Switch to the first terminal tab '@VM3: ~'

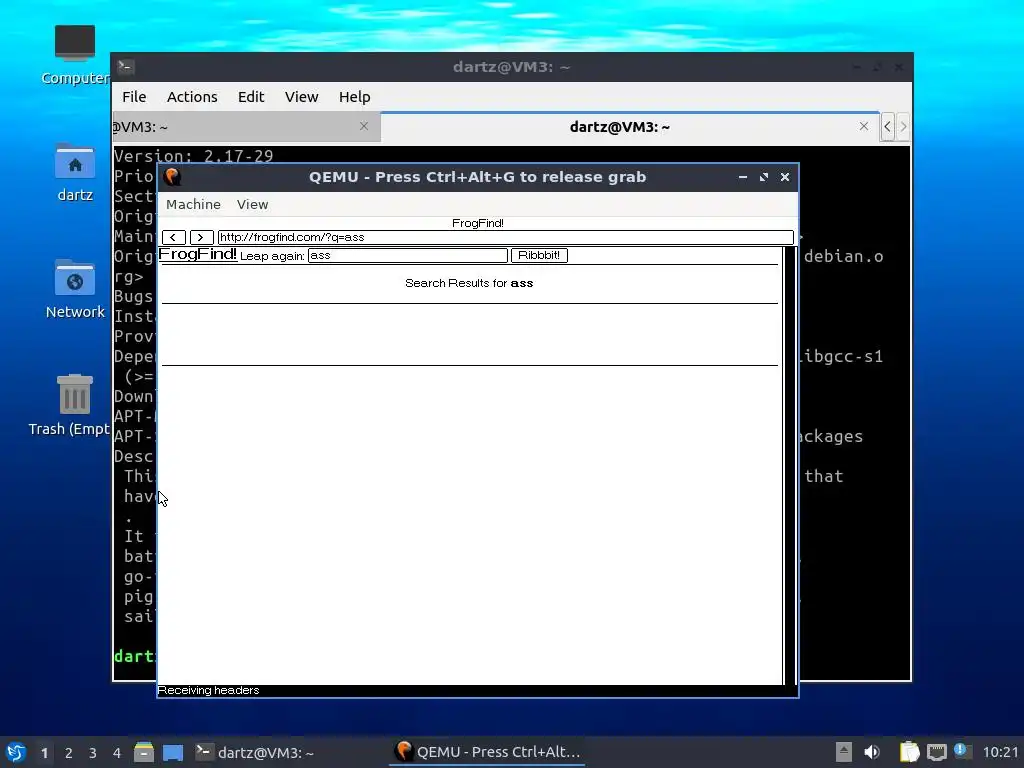pyautogui.click(x=246, y=127)
